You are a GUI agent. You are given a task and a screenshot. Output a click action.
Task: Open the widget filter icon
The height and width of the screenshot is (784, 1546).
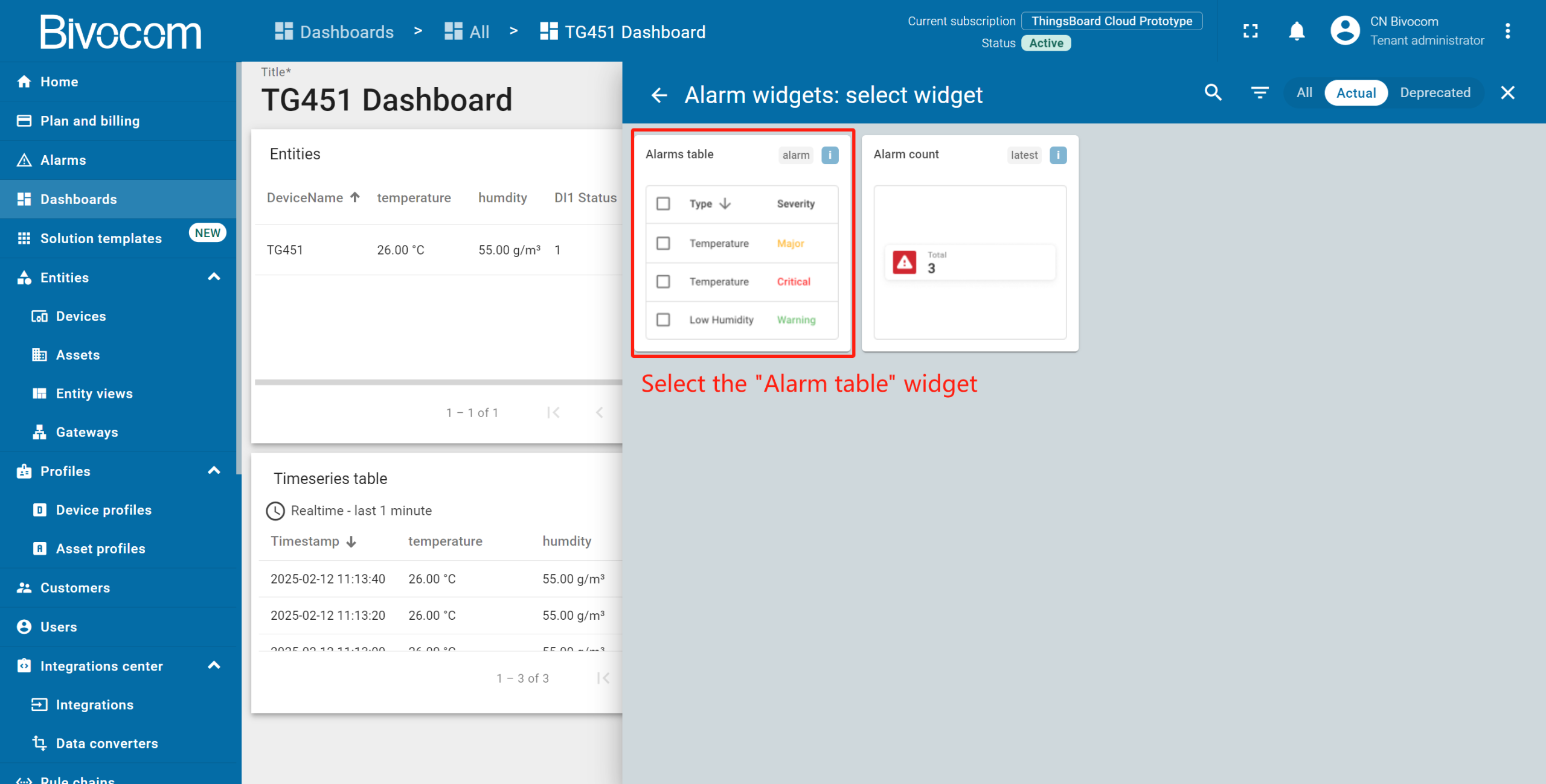coord(1259,92)
